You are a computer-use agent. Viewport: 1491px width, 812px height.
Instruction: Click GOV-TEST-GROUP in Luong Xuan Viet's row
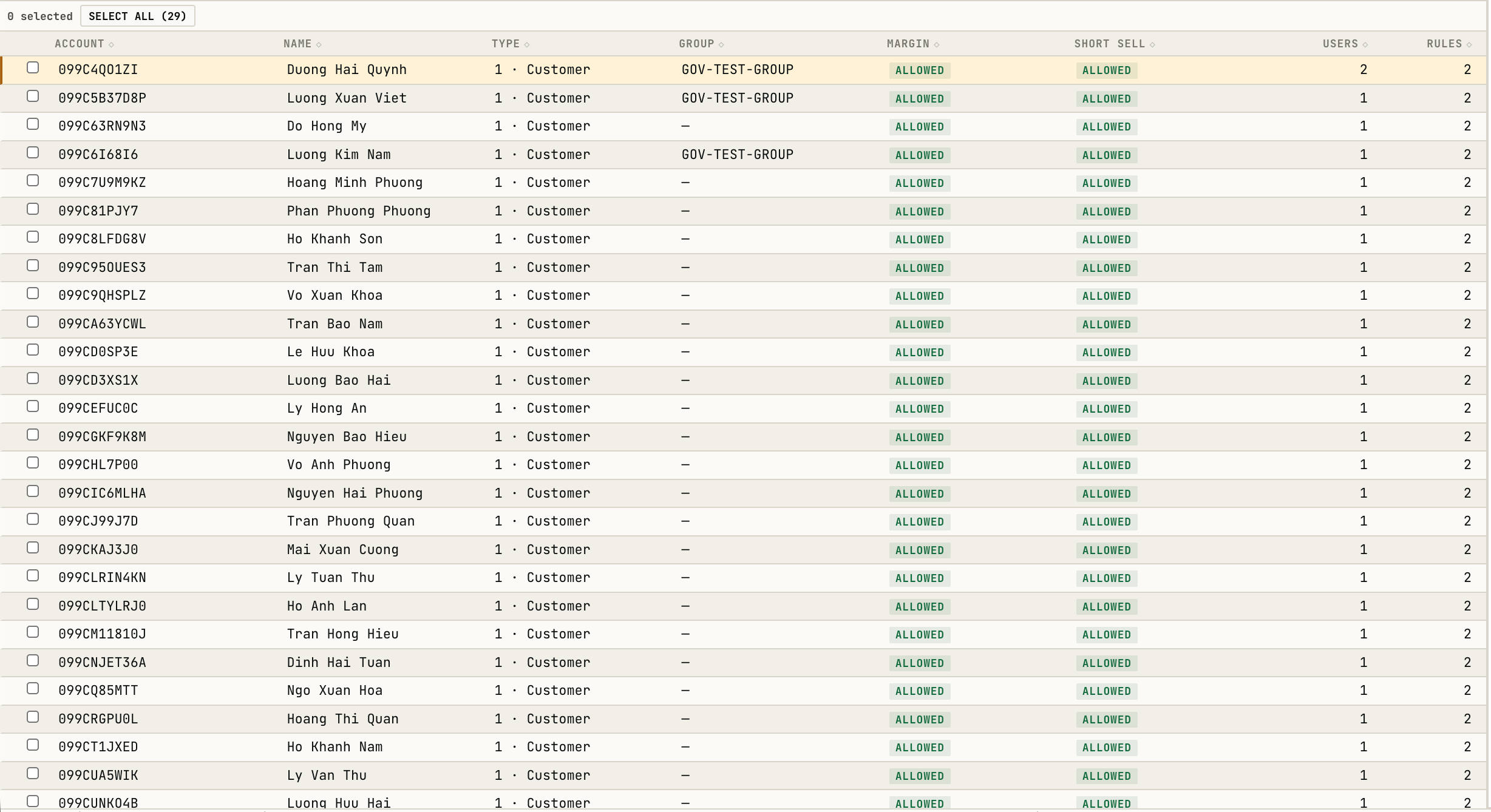coord(738,98)
